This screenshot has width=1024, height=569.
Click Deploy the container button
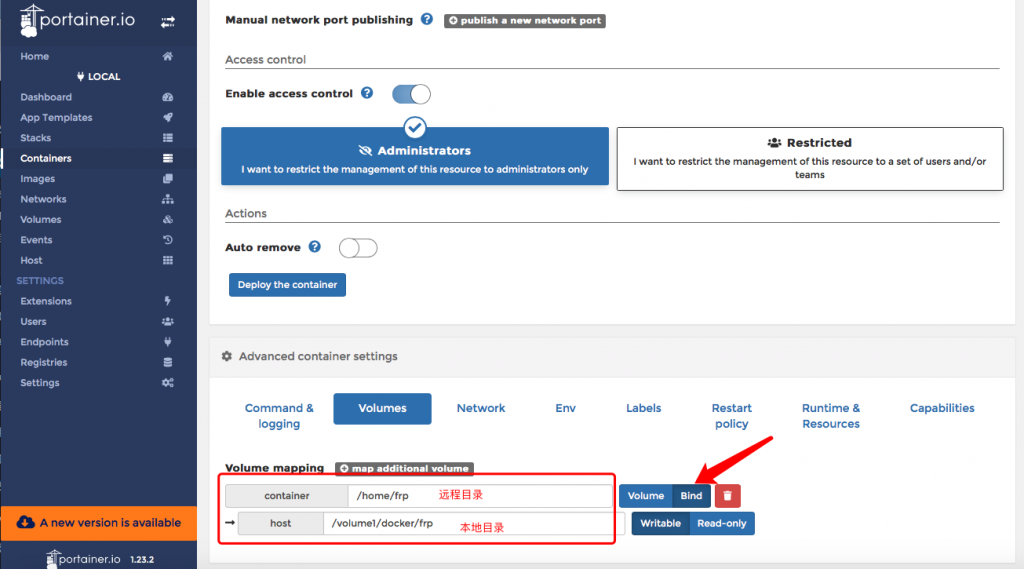click(x=287, y=285)
